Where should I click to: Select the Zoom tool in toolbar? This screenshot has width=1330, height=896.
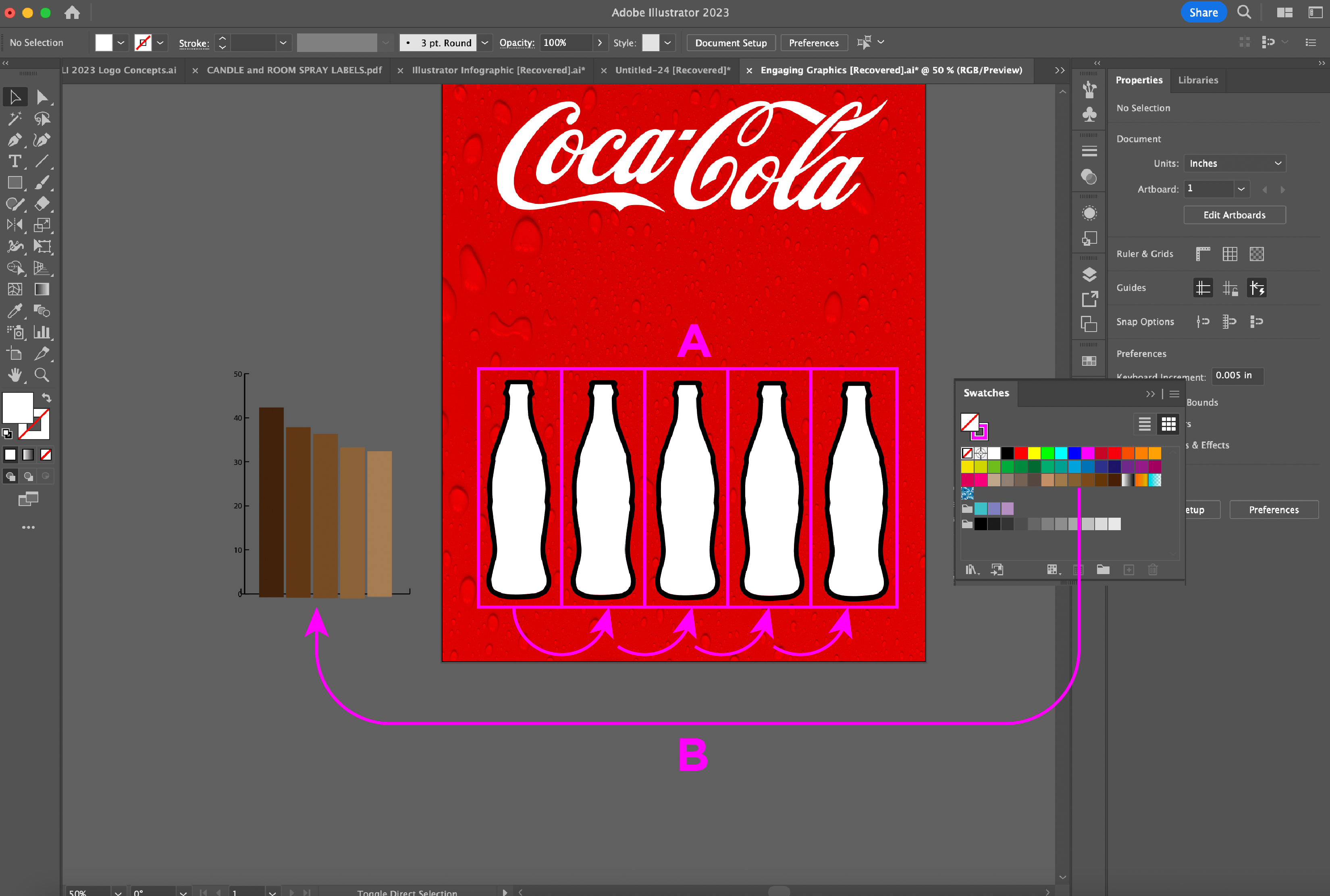point(42,375)
